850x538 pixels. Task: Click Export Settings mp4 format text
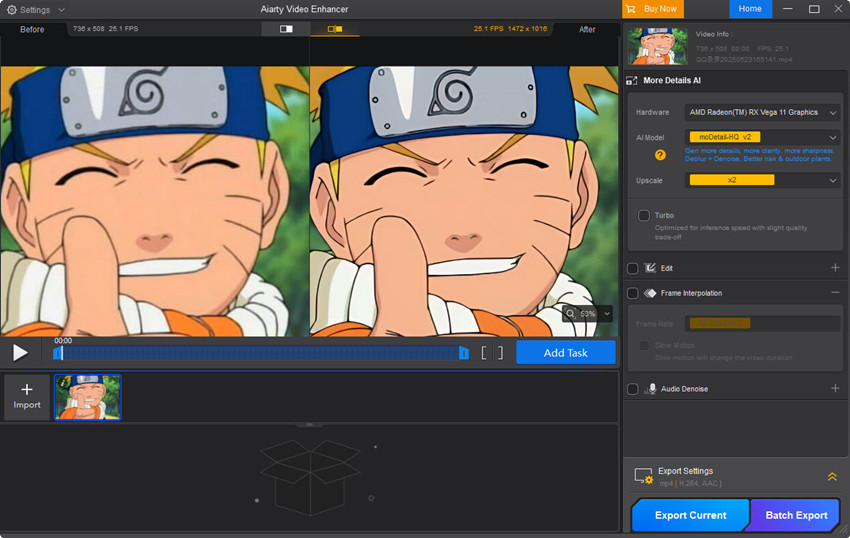click(690, 483)
